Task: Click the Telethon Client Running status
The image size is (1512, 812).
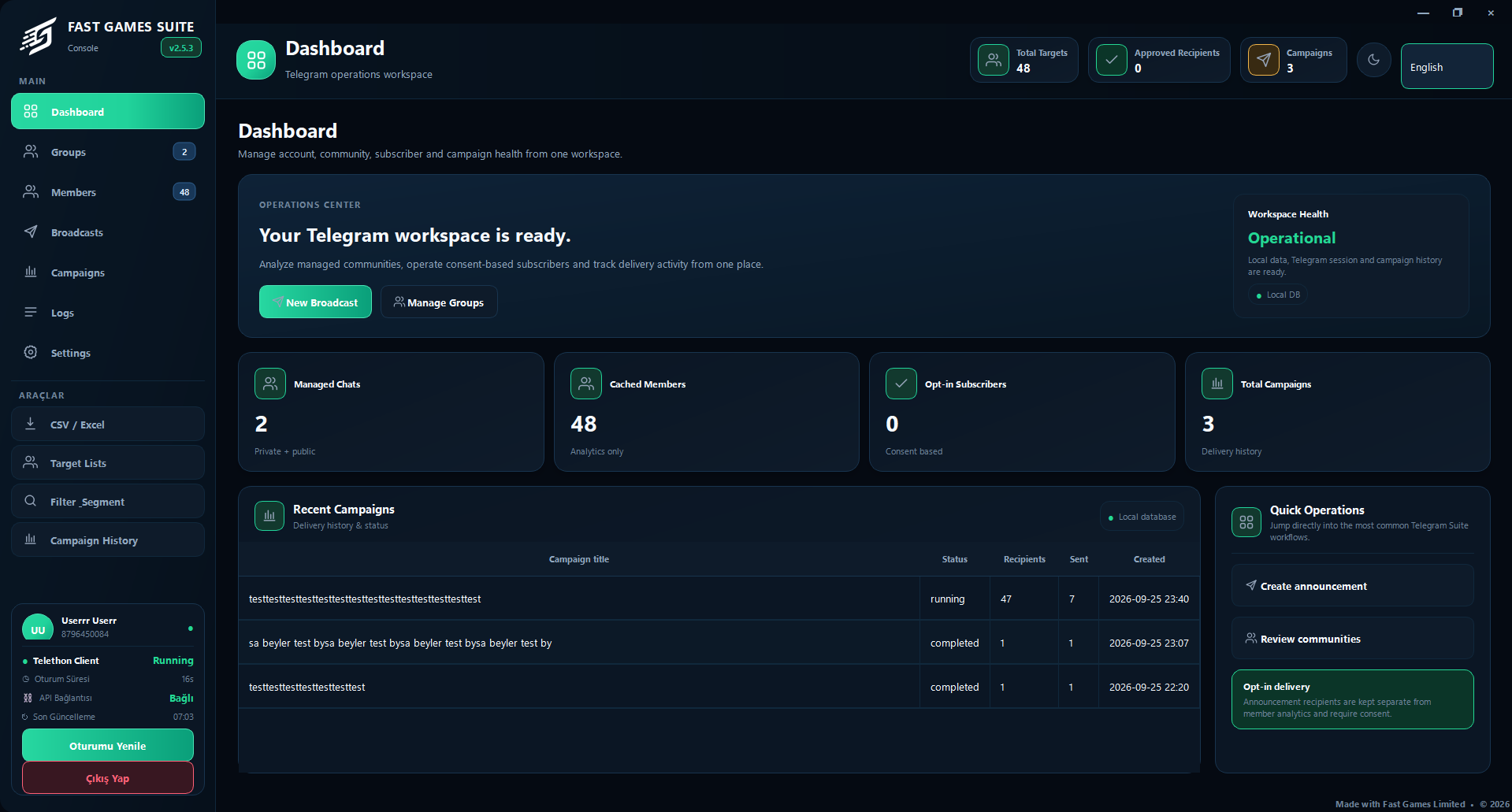Action: [x=173, y=660]
